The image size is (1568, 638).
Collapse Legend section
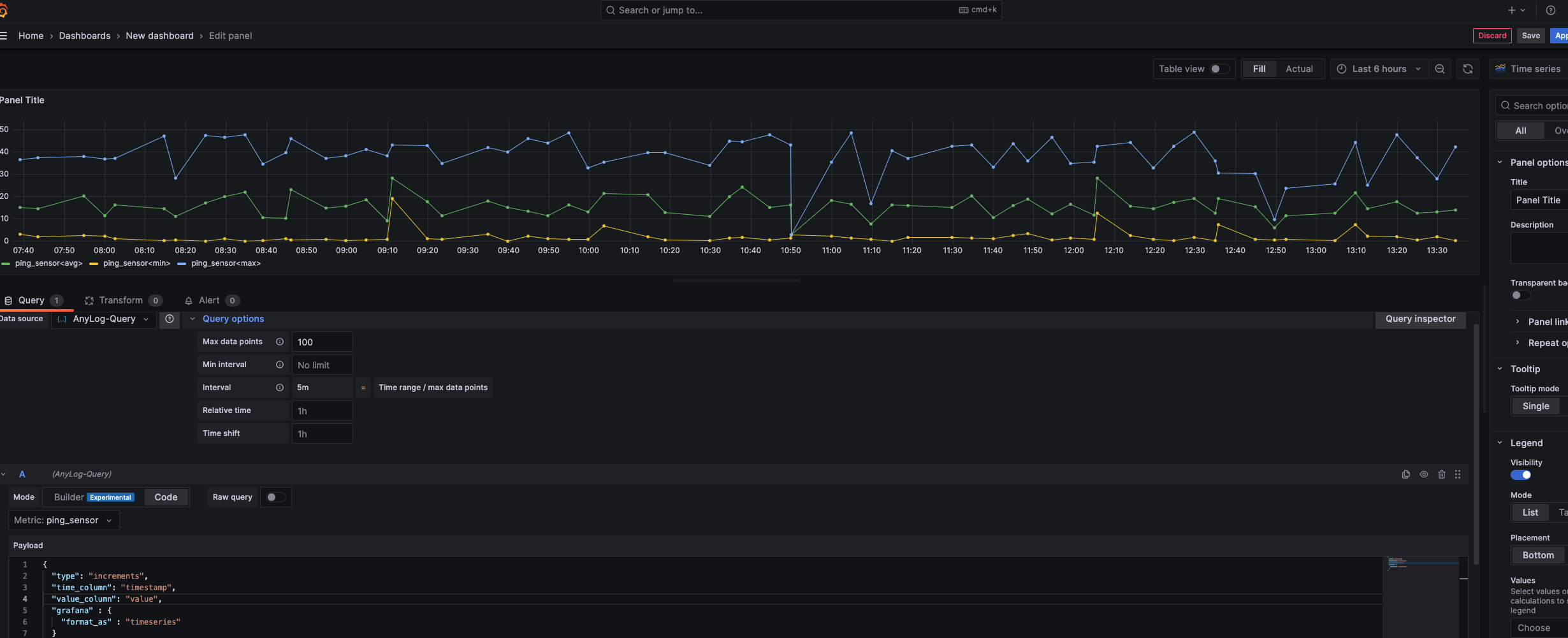tap(1500, 443)
